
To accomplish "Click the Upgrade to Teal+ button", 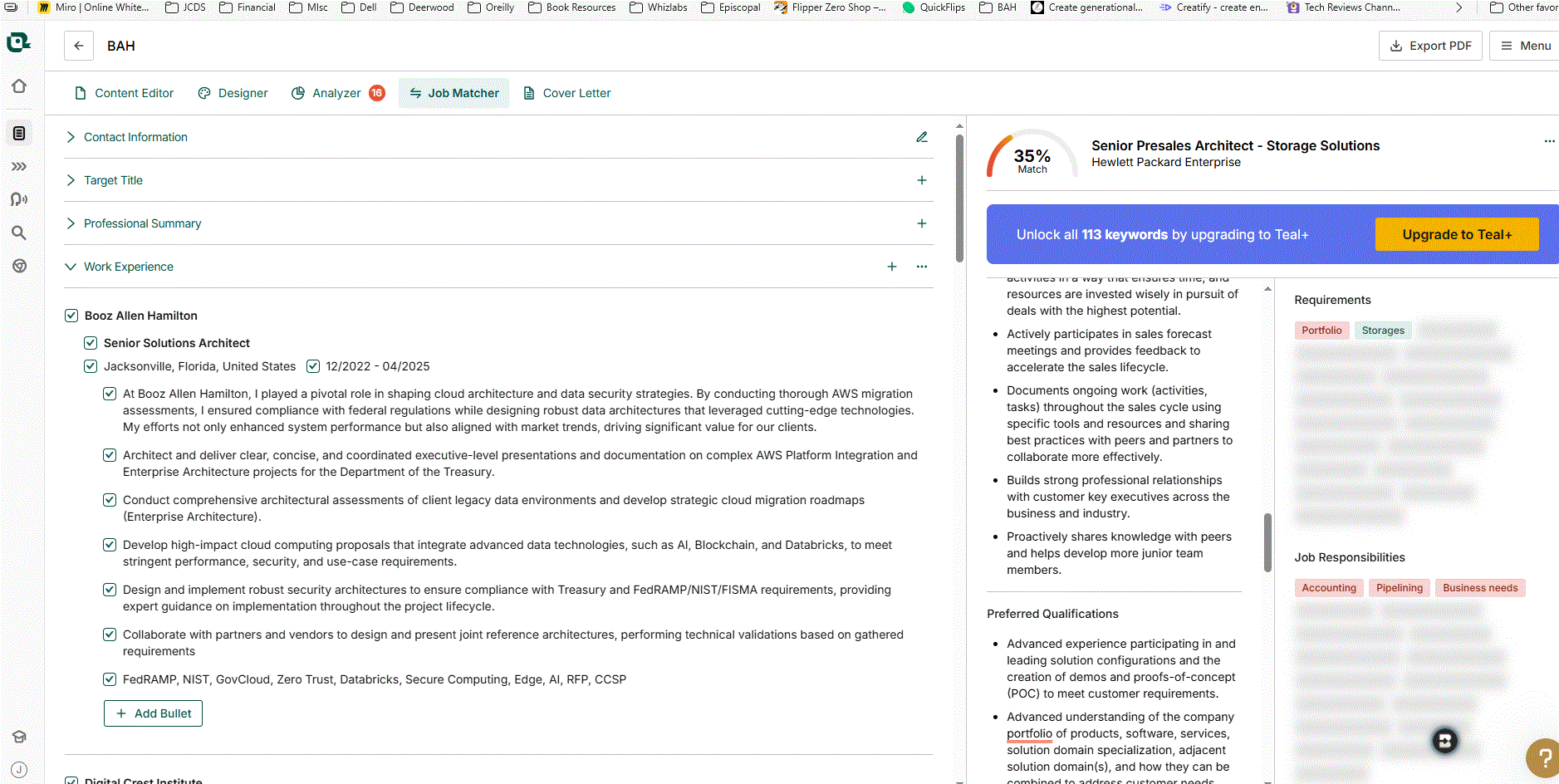I will click(1457, 234).
